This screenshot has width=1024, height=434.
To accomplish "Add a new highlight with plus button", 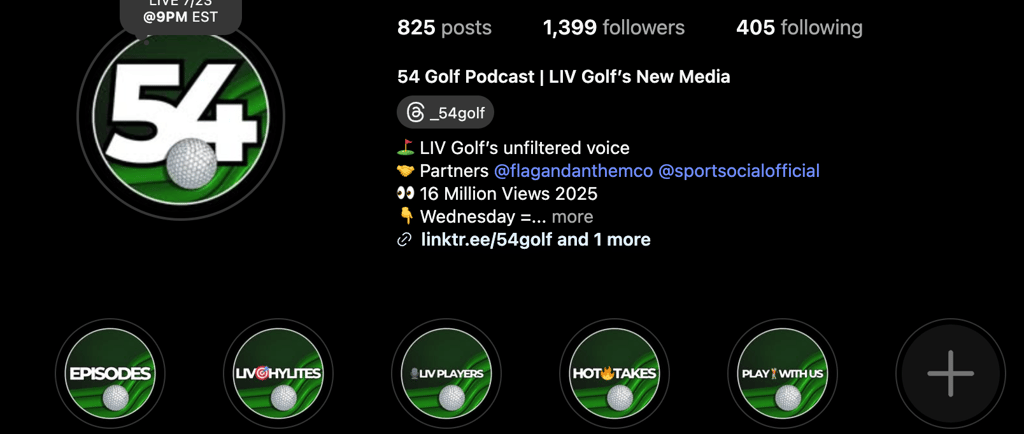I will pos(950,373).
